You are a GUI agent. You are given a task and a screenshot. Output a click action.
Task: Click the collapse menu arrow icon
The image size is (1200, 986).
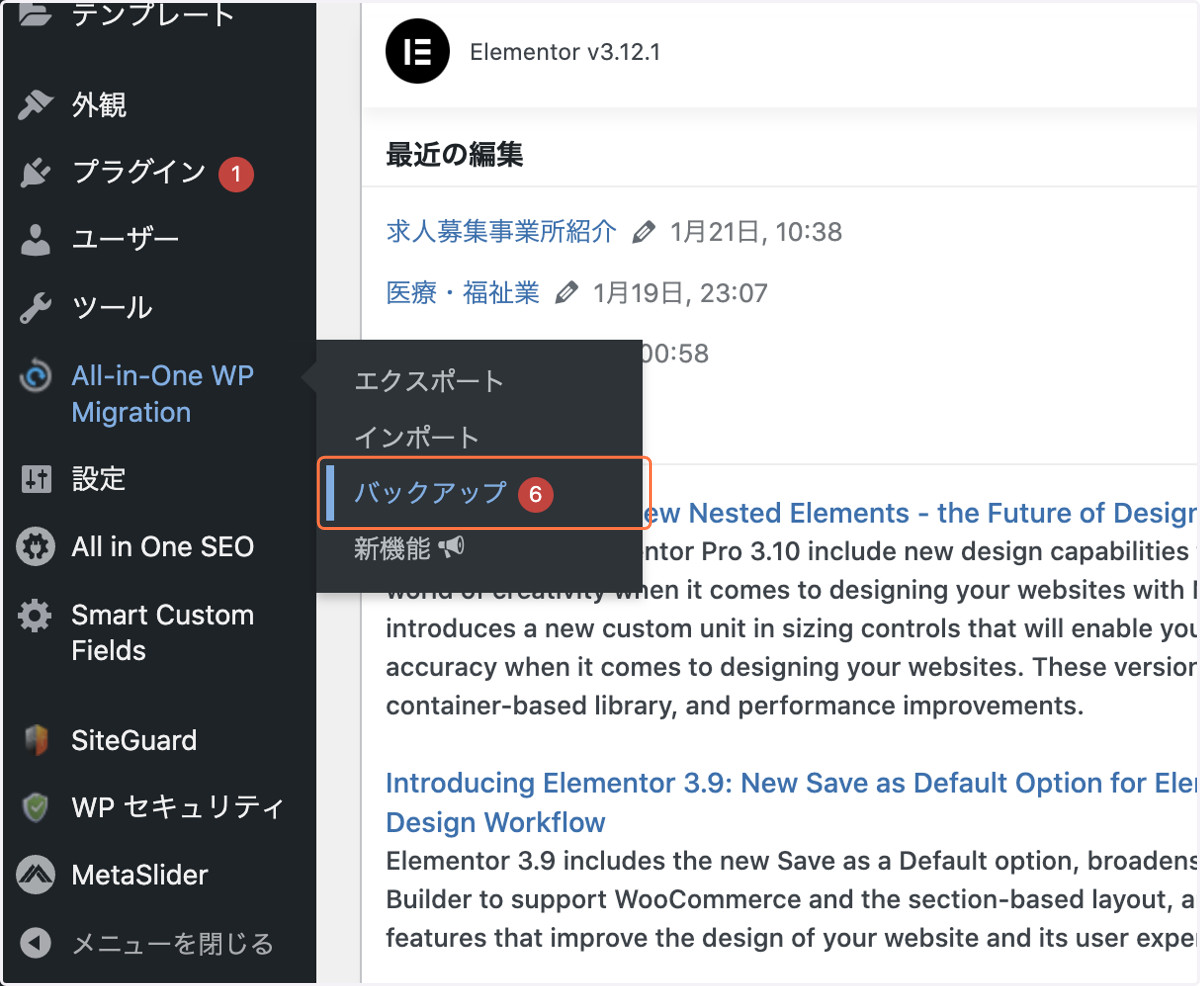point(35,943)
